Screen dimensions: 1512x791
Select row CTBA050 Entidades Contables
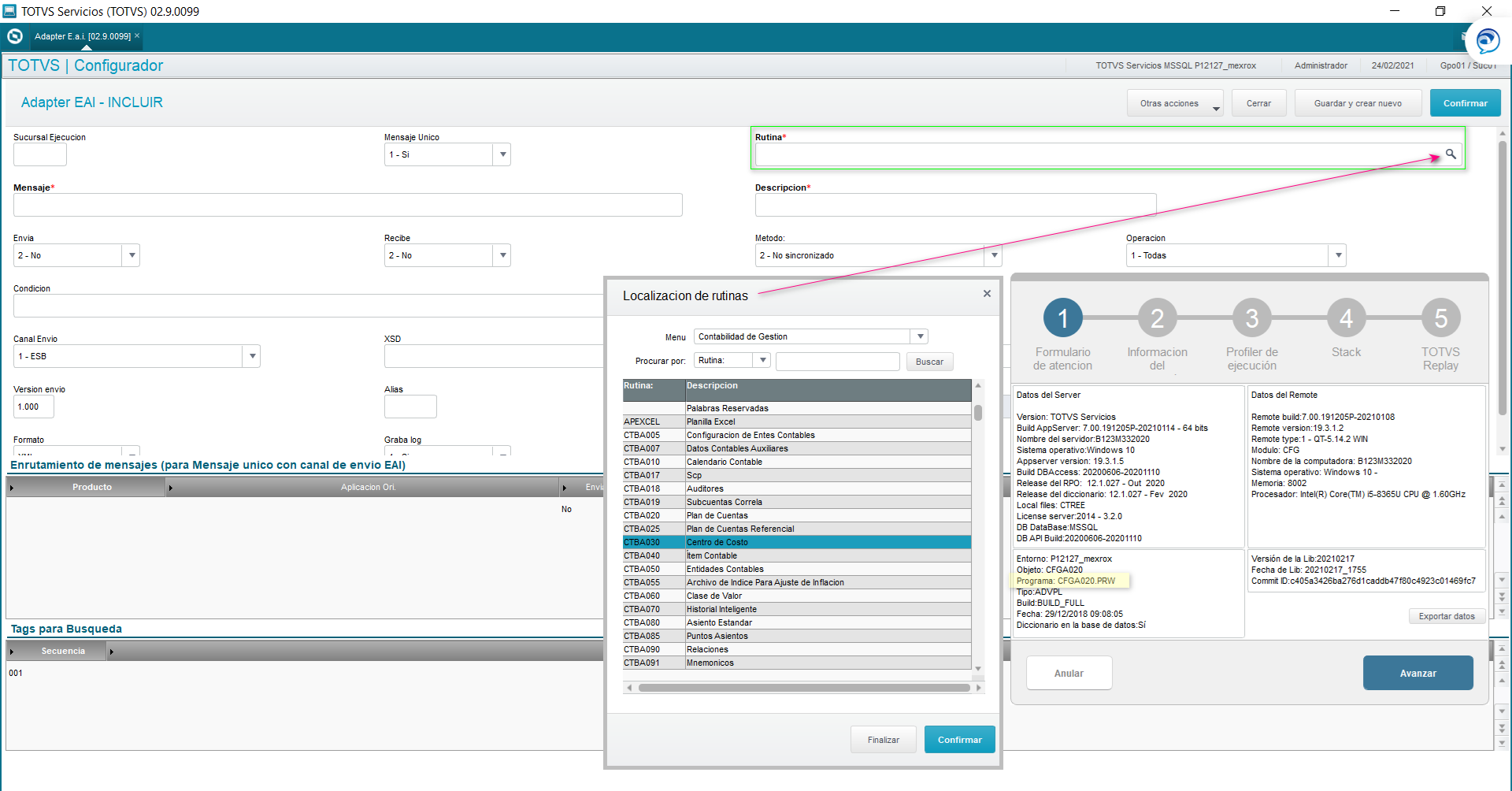click(x=796, y=569)
